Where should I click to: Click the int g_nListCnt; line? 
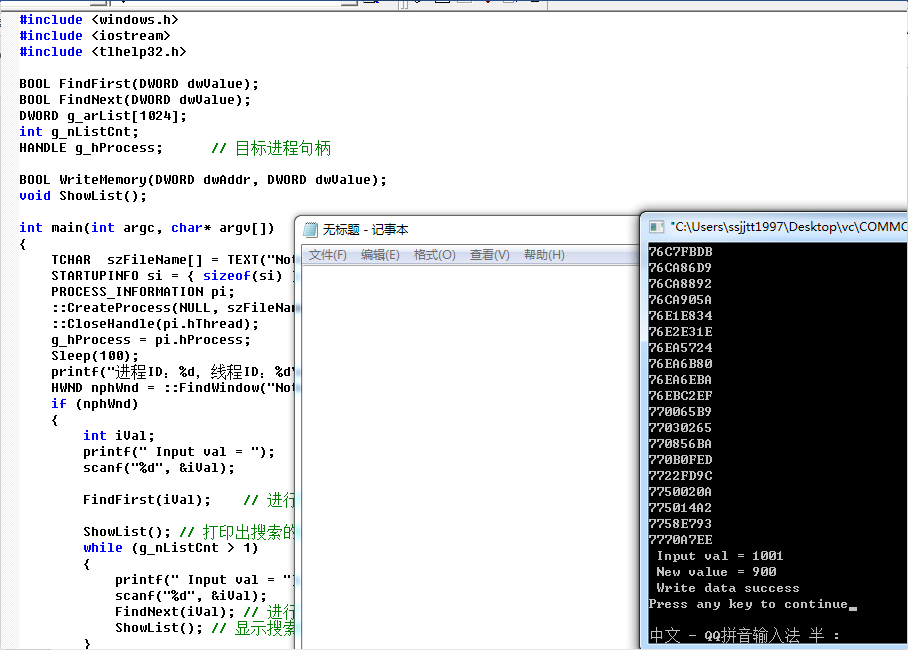[79, 132]
